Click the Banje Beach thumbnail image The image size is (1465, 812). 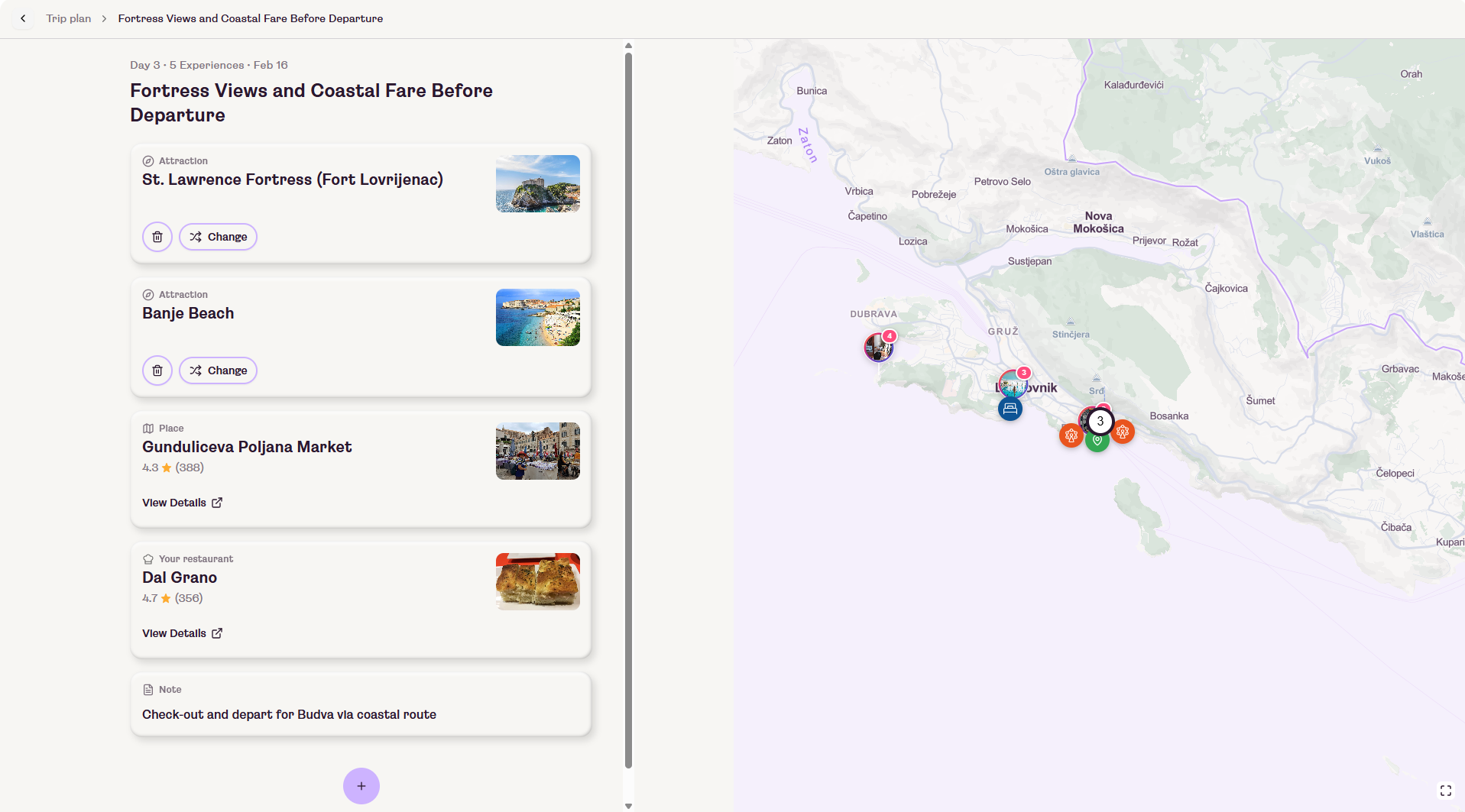tap(537, 317)
